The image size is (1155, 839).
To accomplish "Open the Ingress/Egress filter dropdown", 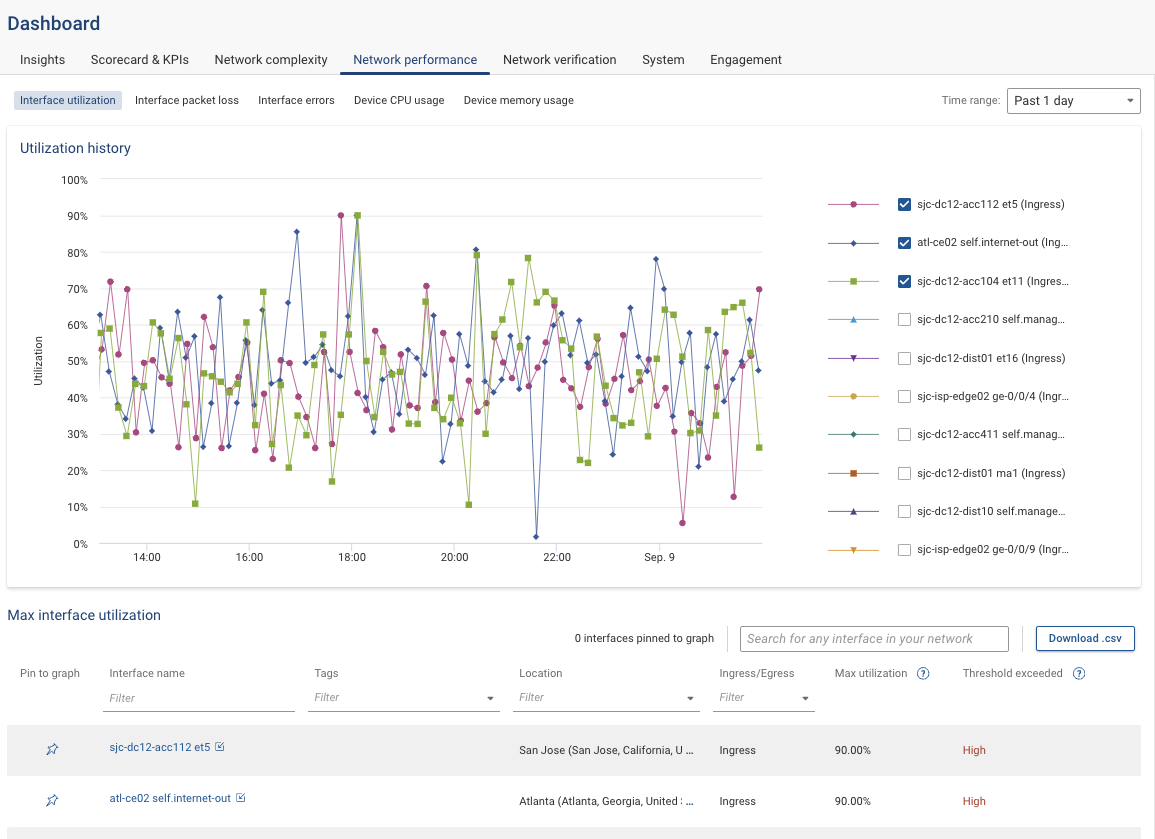I will point(805,698).
